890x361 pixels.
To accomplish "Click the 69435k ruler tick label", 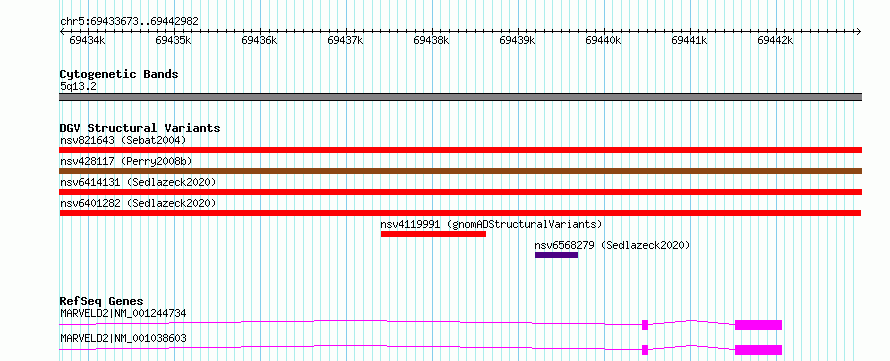I will (x=173, y=40).
